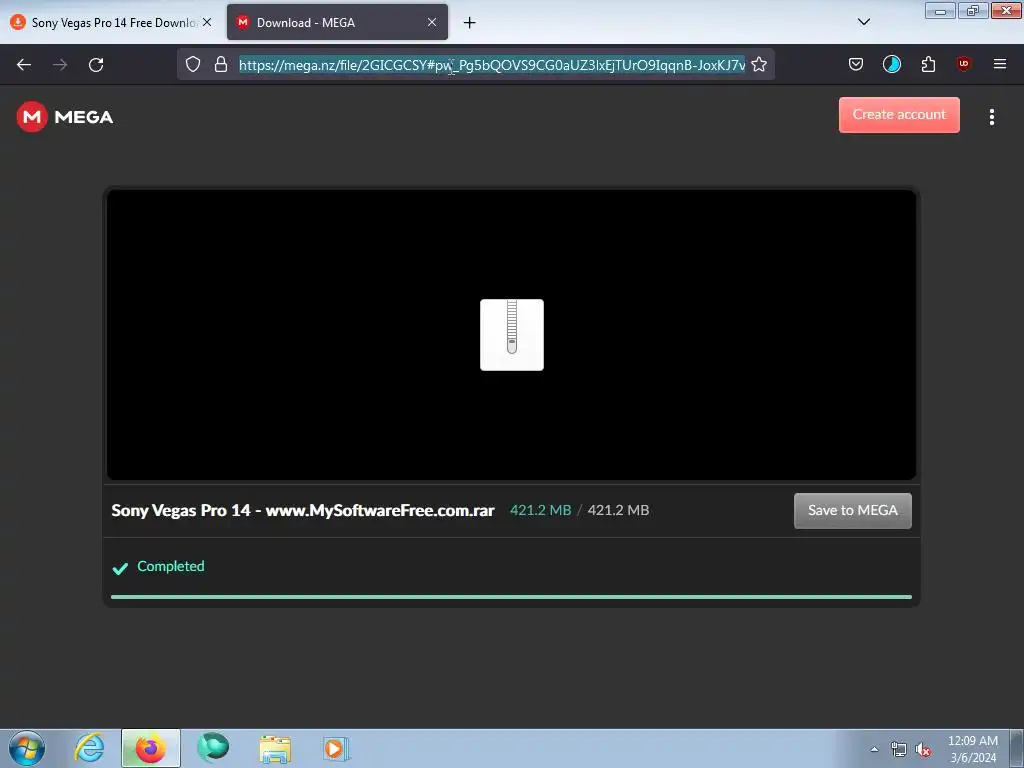Launch Internet Explorer from the taskbar
This screenshot has width=1024, height=768.
coord(89,748)
